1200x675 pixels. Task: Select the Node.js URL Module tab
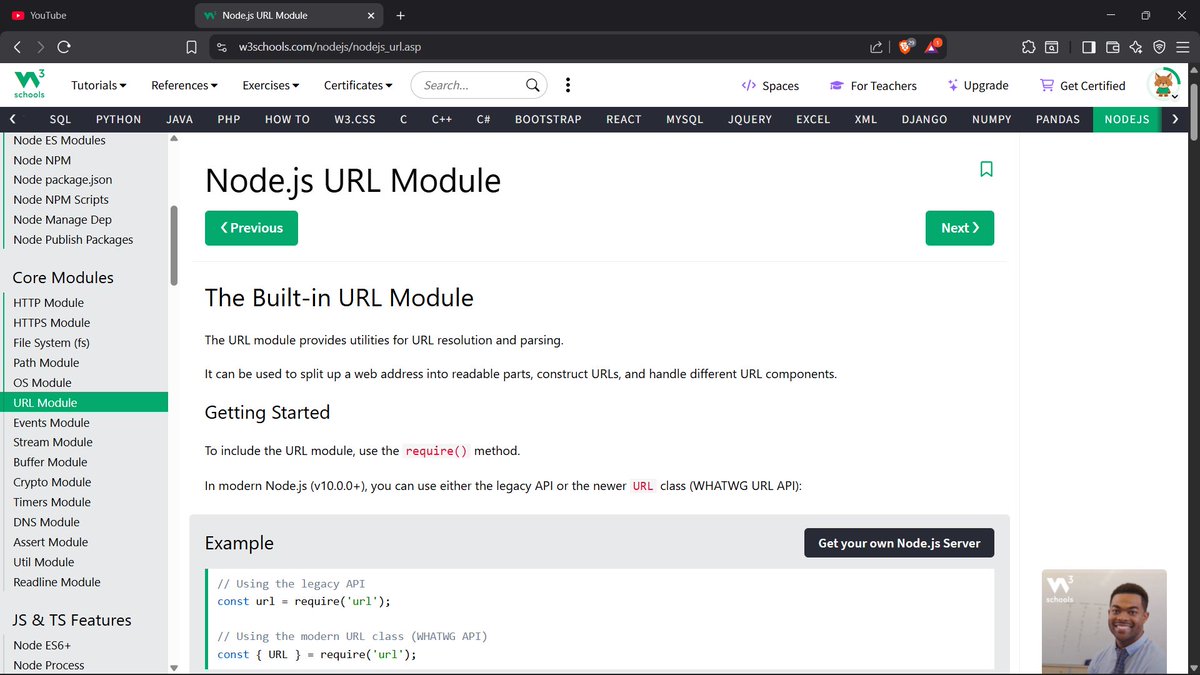289,15
